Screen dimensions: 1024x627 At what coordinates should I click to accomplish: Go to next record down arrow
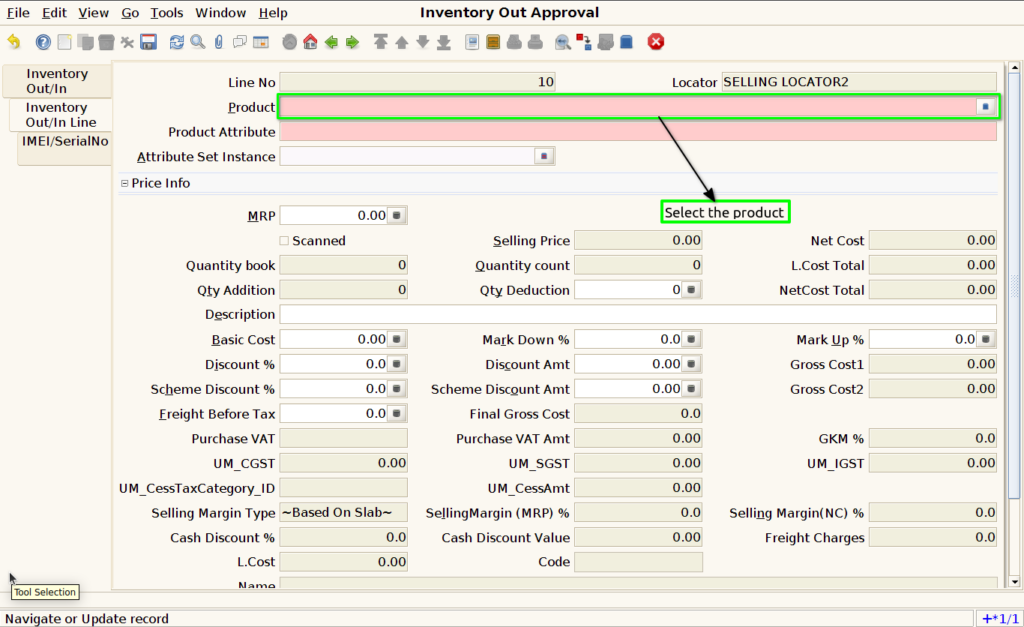[x=423, y=42]
